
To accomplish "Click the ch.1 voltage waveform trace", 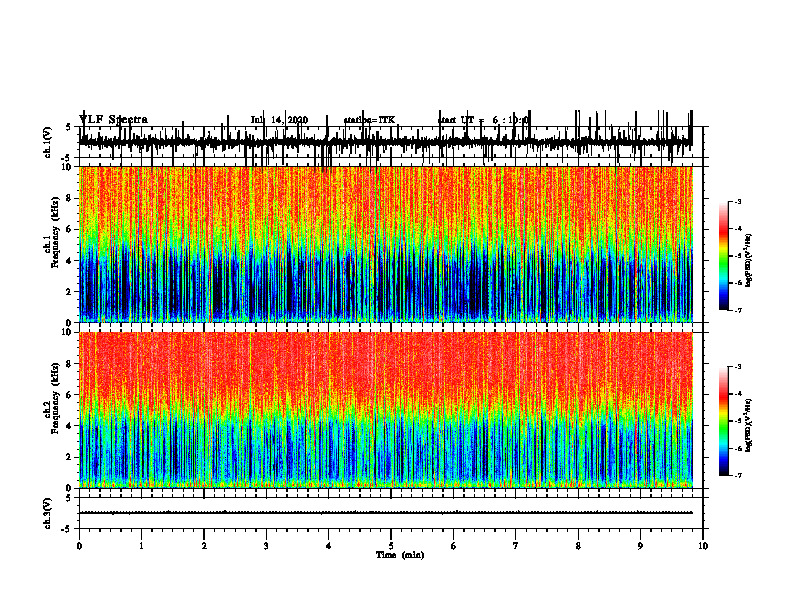I will click(x=386, y=141).
